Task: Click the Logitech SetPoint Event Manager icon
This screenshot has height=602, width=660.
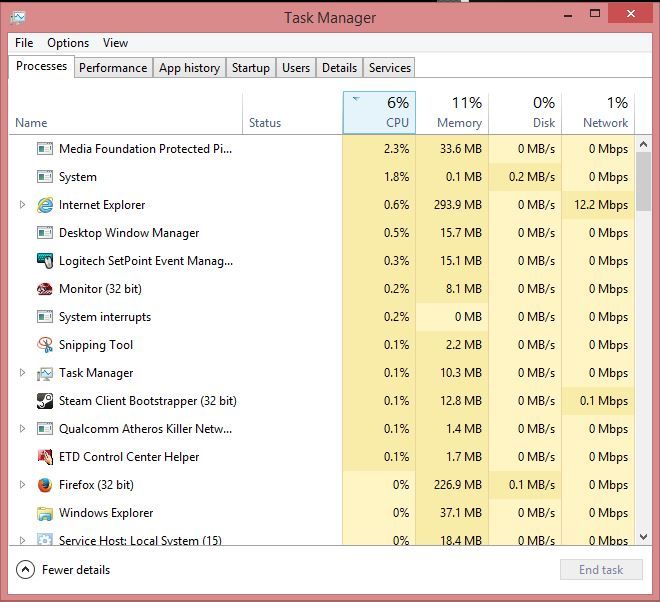Action: tap(45, 261)
